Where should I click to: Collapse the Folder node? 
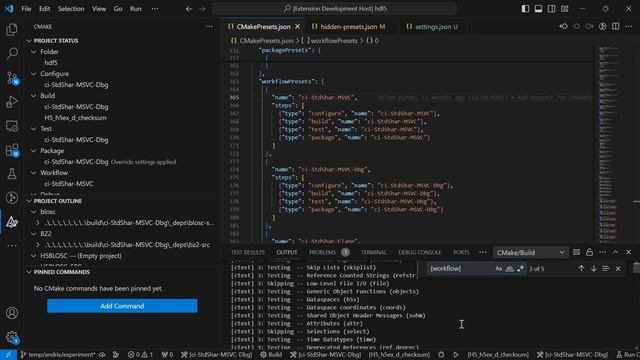34,52
